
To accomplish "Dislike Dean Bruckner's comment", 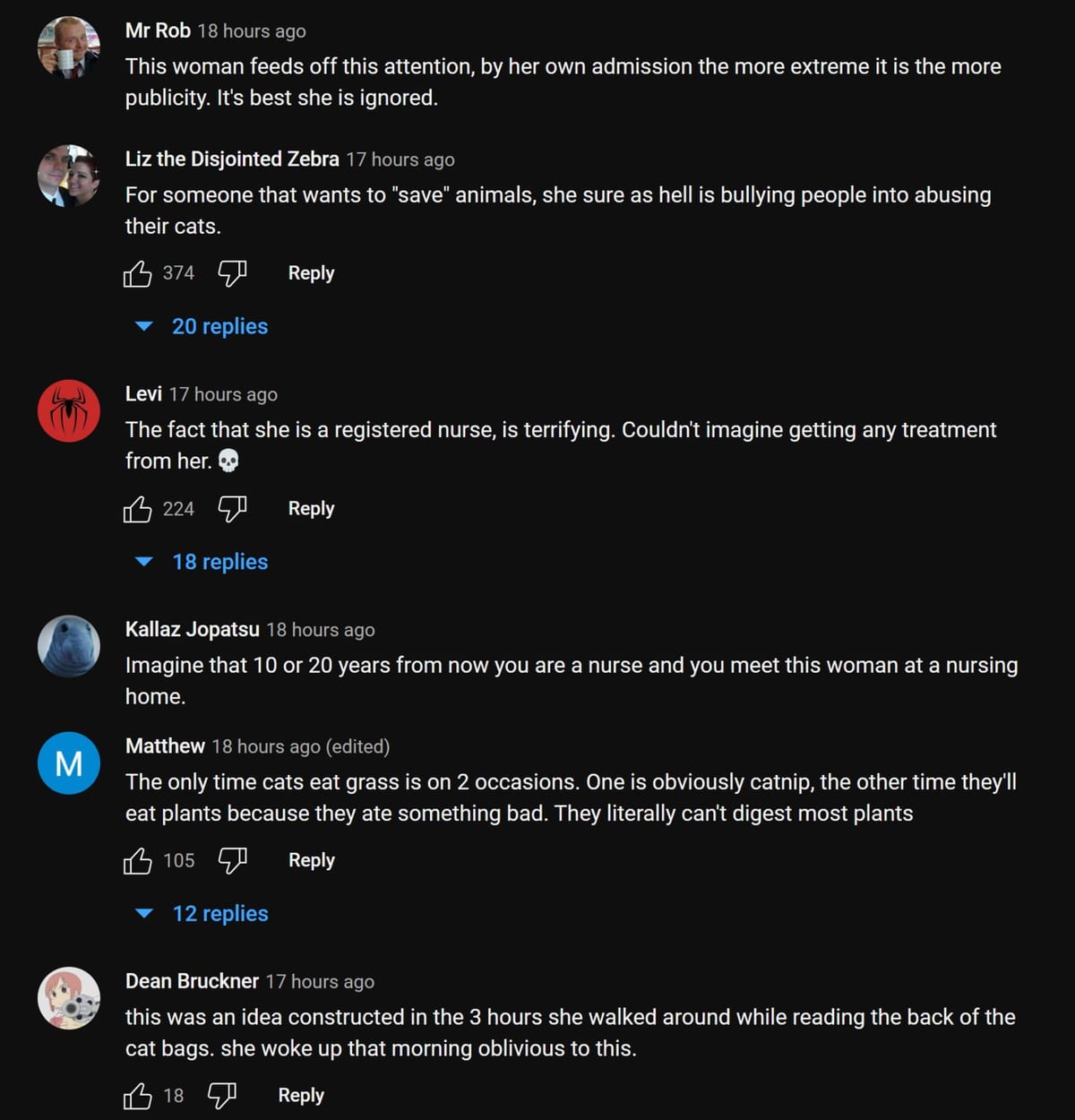I will [222, 1096].
